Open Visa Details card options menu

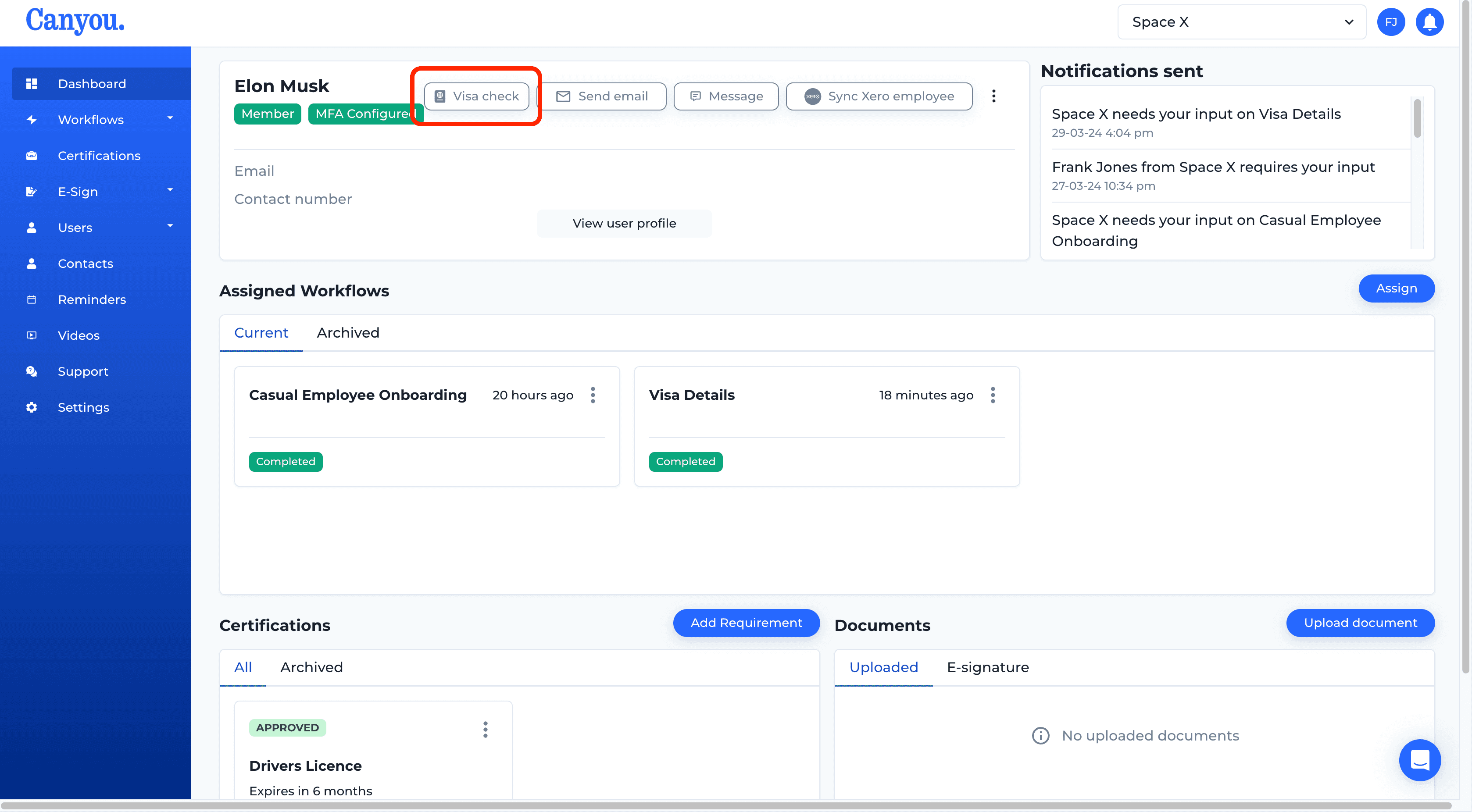tap(993, 395)
